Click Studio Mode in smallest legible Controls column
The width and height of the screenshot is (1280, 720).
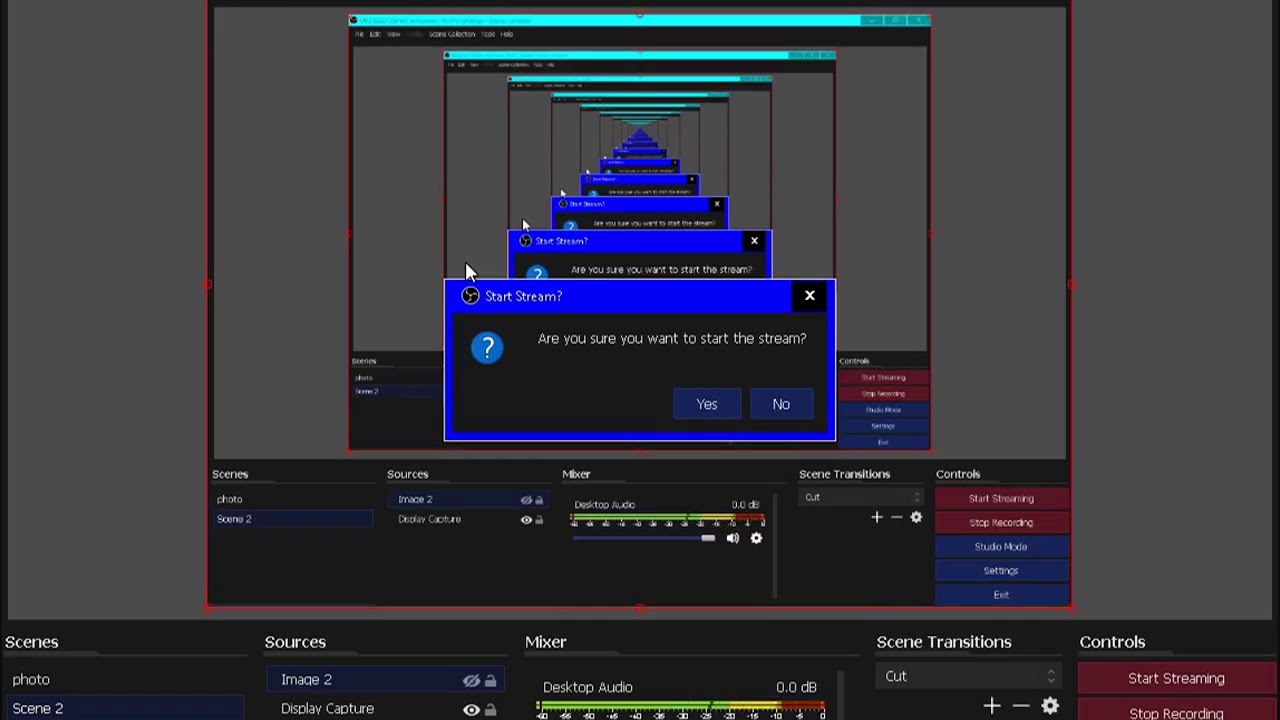[883, 410]
